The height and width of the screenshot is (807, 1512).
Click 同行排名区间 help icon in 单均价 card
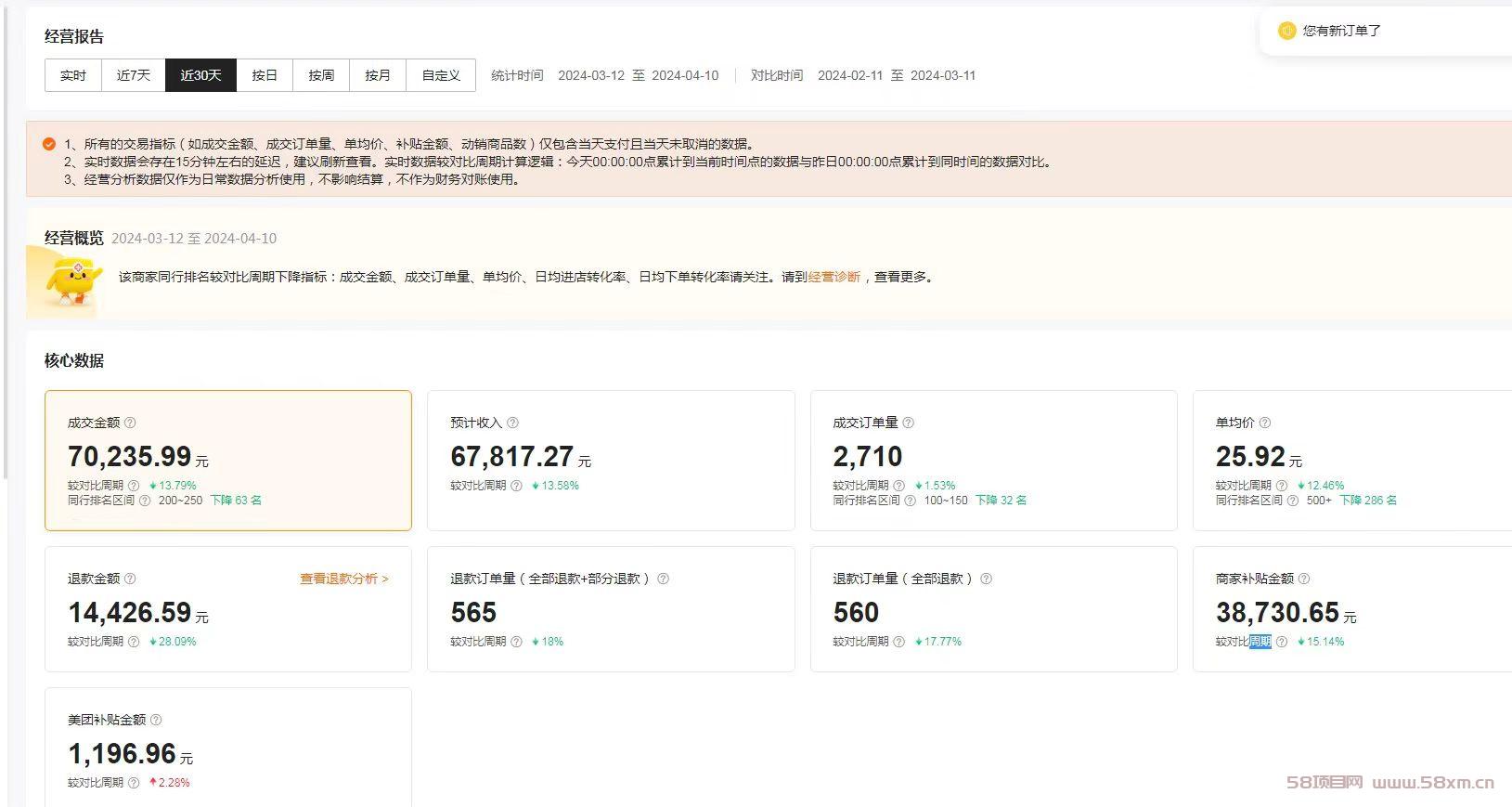pyautogui.click(x=1293, y=501)
